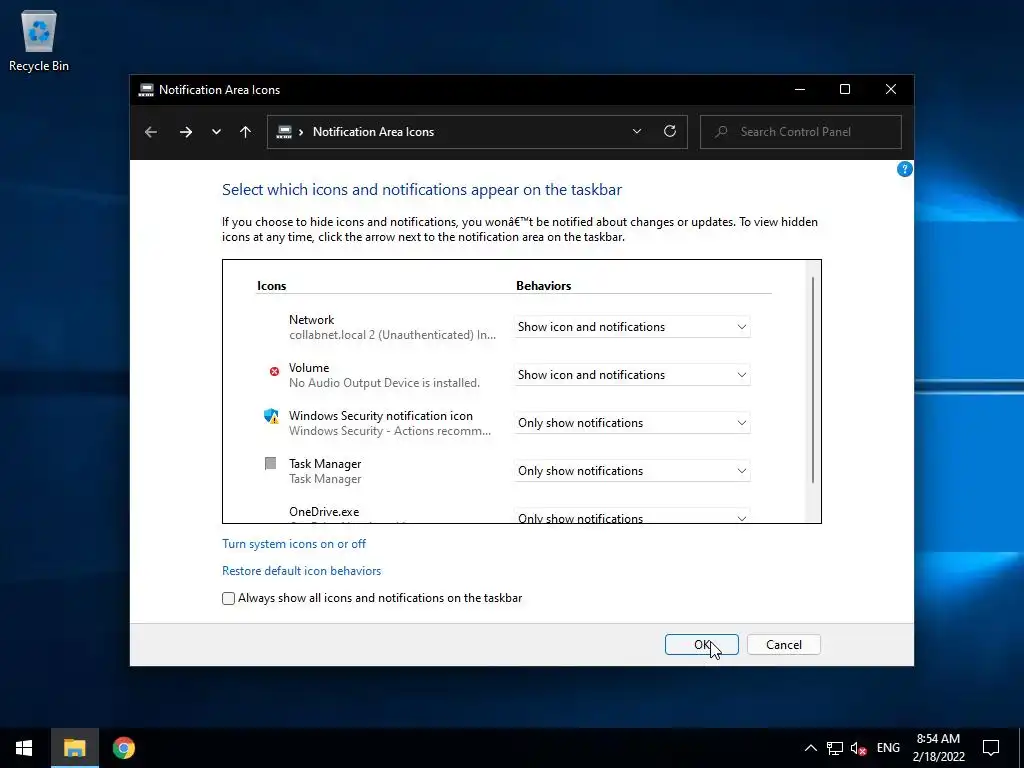Viewport: 1024px width, 768px height.
Task: Open the Windows Security behavior dropdown
Action: [632, 423]
